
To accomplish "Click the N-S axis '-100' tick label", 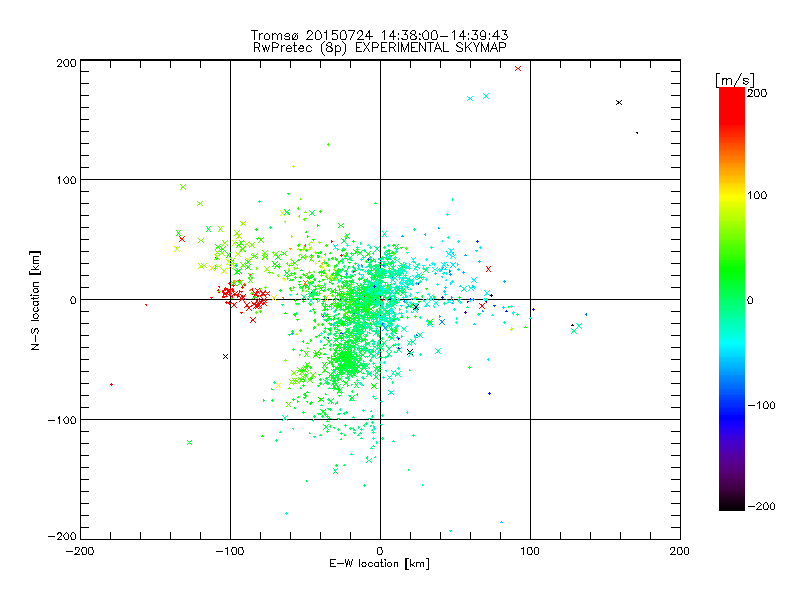I will pos(62,420).
